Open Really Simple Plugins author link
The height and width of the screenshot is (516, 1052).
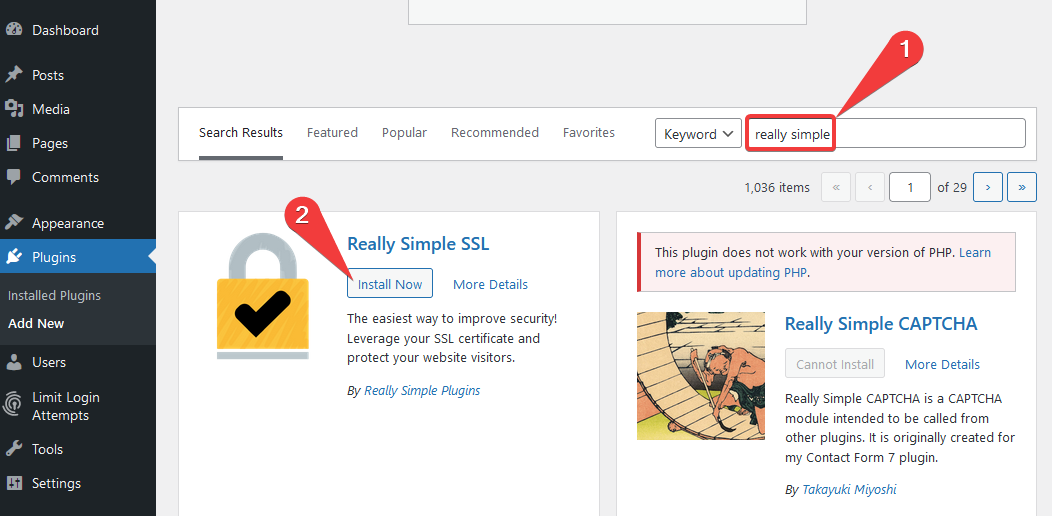pyautogui.click(x=422, y=391)
